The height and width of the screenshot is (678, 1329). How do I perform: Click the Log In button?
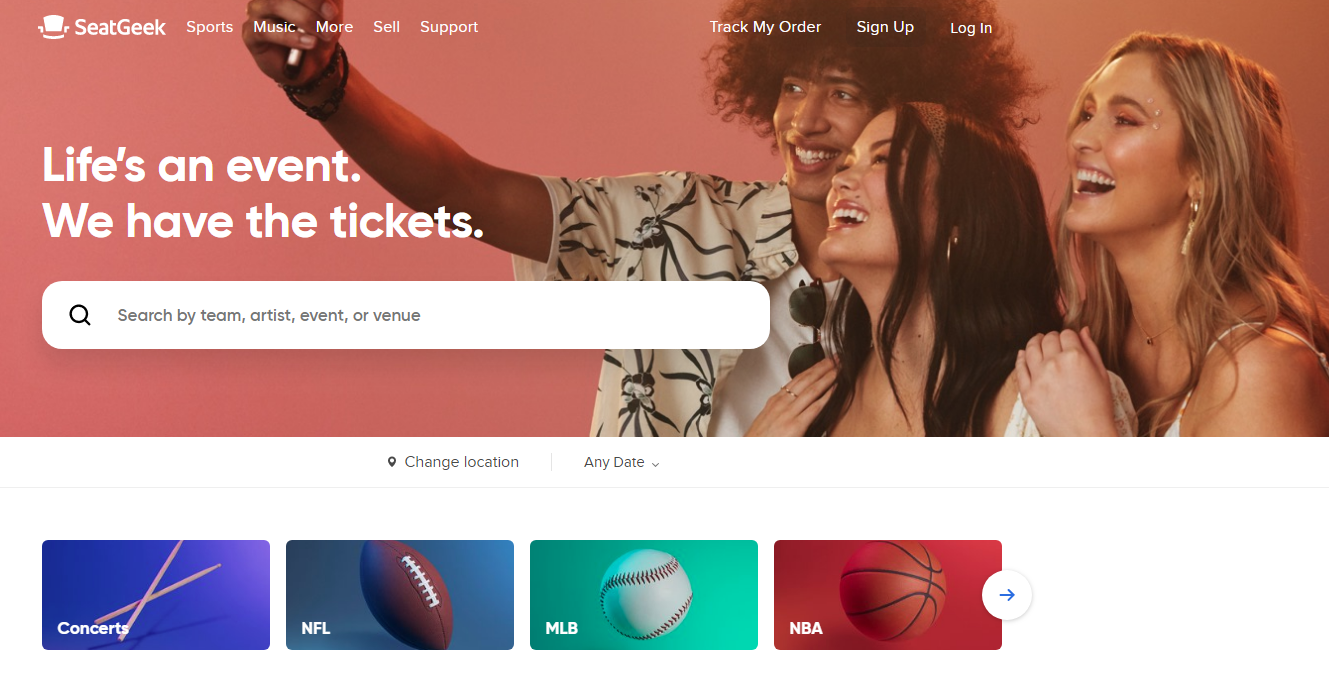click(x=971, y=28)
